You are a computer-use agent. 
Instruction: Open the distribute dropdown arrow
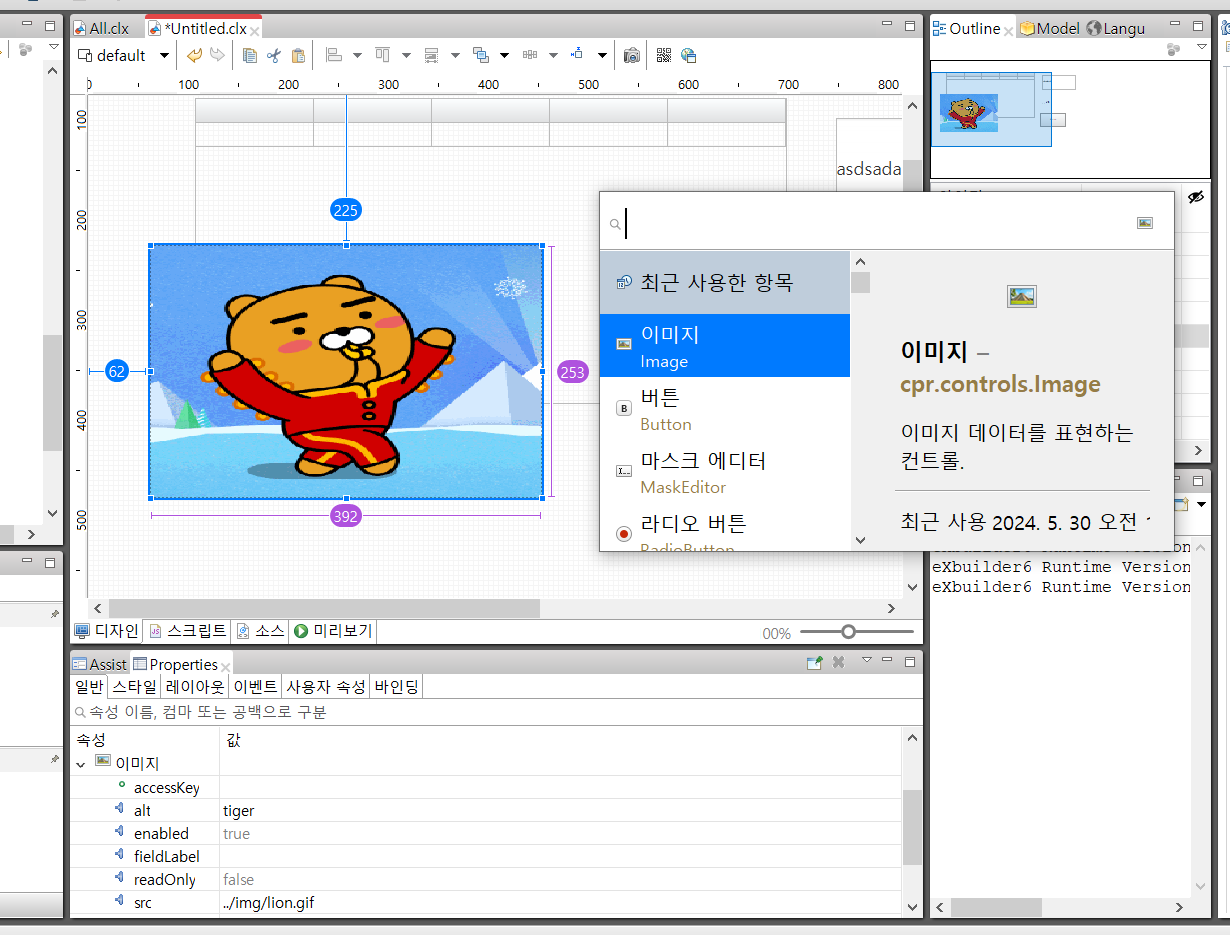pos(553,56)
